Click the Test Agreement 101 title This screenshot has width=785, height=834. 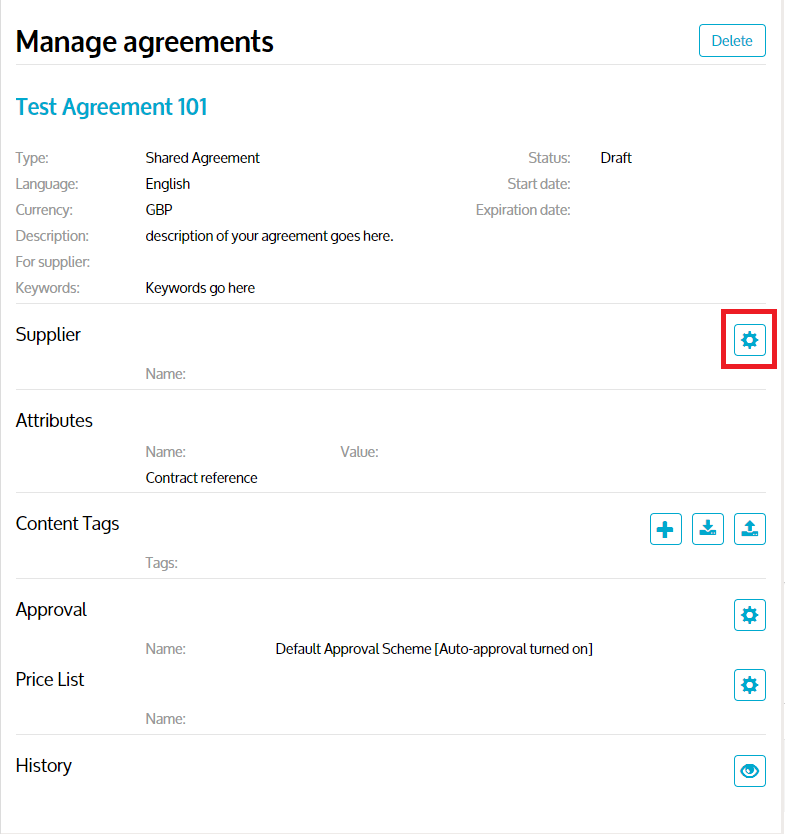click(x=112, y=107)
